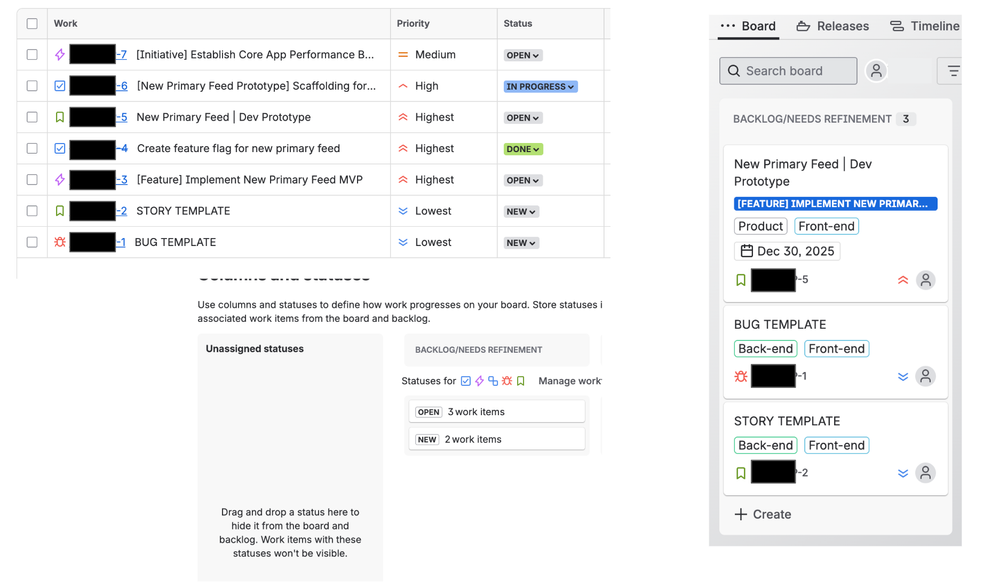The image size is (999, 587).
Task: Open the IN PROGRESS status dropdown
Action: (540, 86)
